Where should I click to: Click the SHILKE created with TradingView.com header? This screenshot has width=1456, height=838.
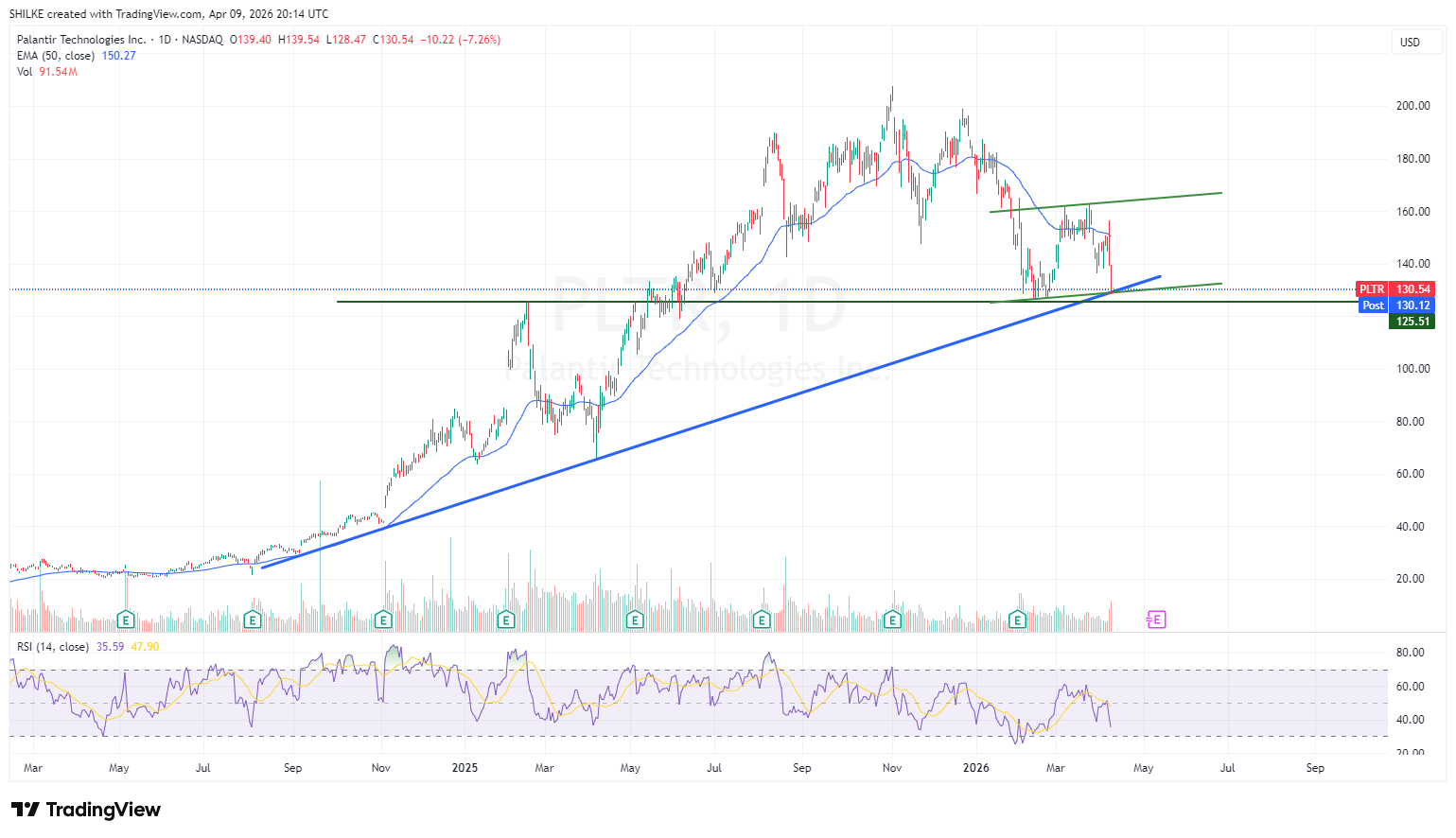(169, 14)
